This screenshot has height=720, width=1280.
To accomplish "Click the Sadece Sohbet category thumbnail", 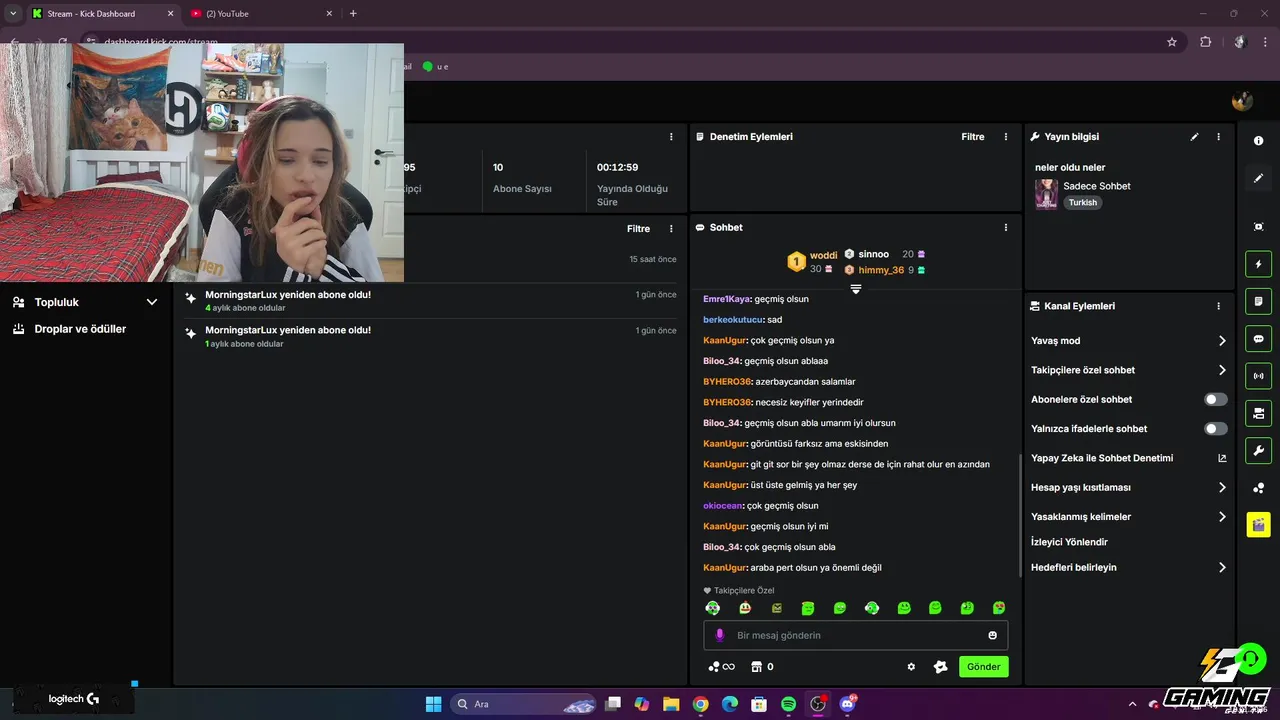I will tap(1046, 194).
